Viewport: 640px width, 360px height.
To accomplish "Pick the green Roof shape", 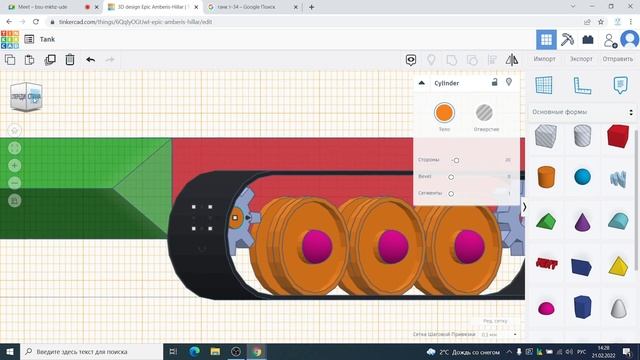I will click(546, 222).
